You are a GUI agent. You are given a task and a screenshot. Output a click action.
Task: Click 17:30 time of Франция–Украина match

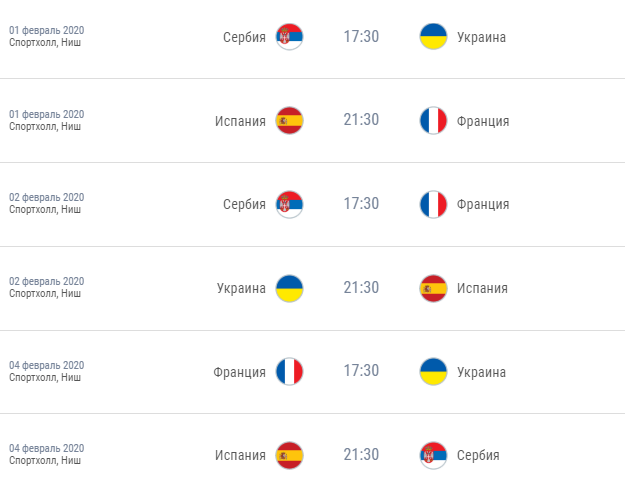click(361, 372)
